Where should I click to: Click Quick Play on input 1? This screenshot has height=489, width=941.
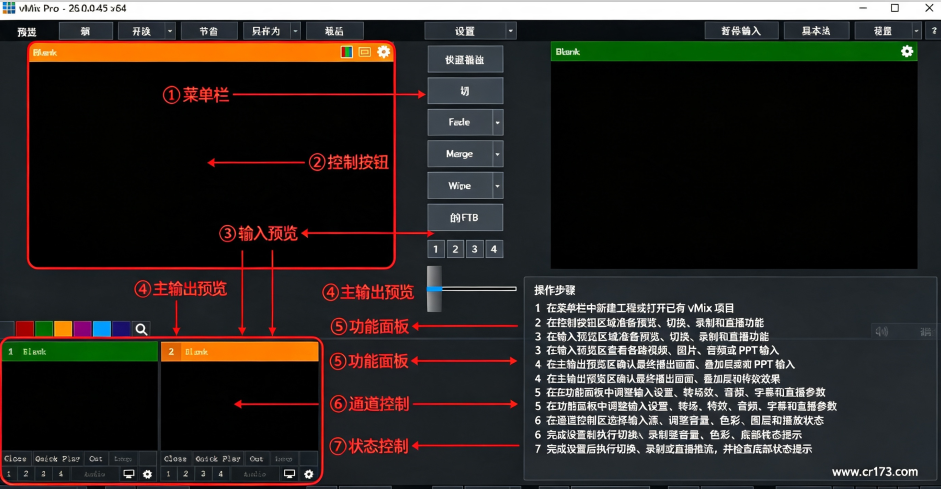pos(58,459)
